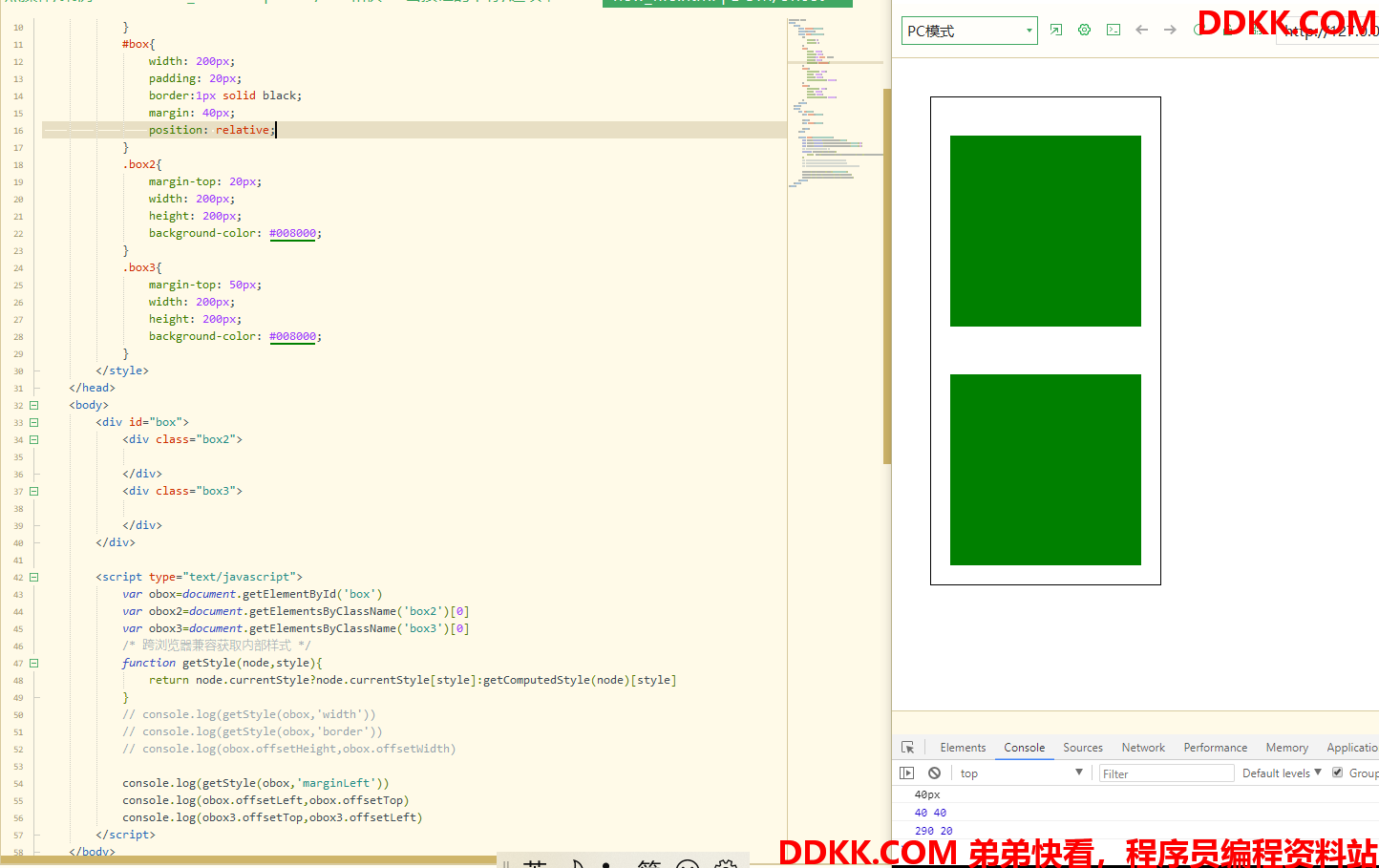Open the top JavaScript context dropdown
This screenshot has width=1379, height=868.
pyautogui.click(x=1021, y=773)
